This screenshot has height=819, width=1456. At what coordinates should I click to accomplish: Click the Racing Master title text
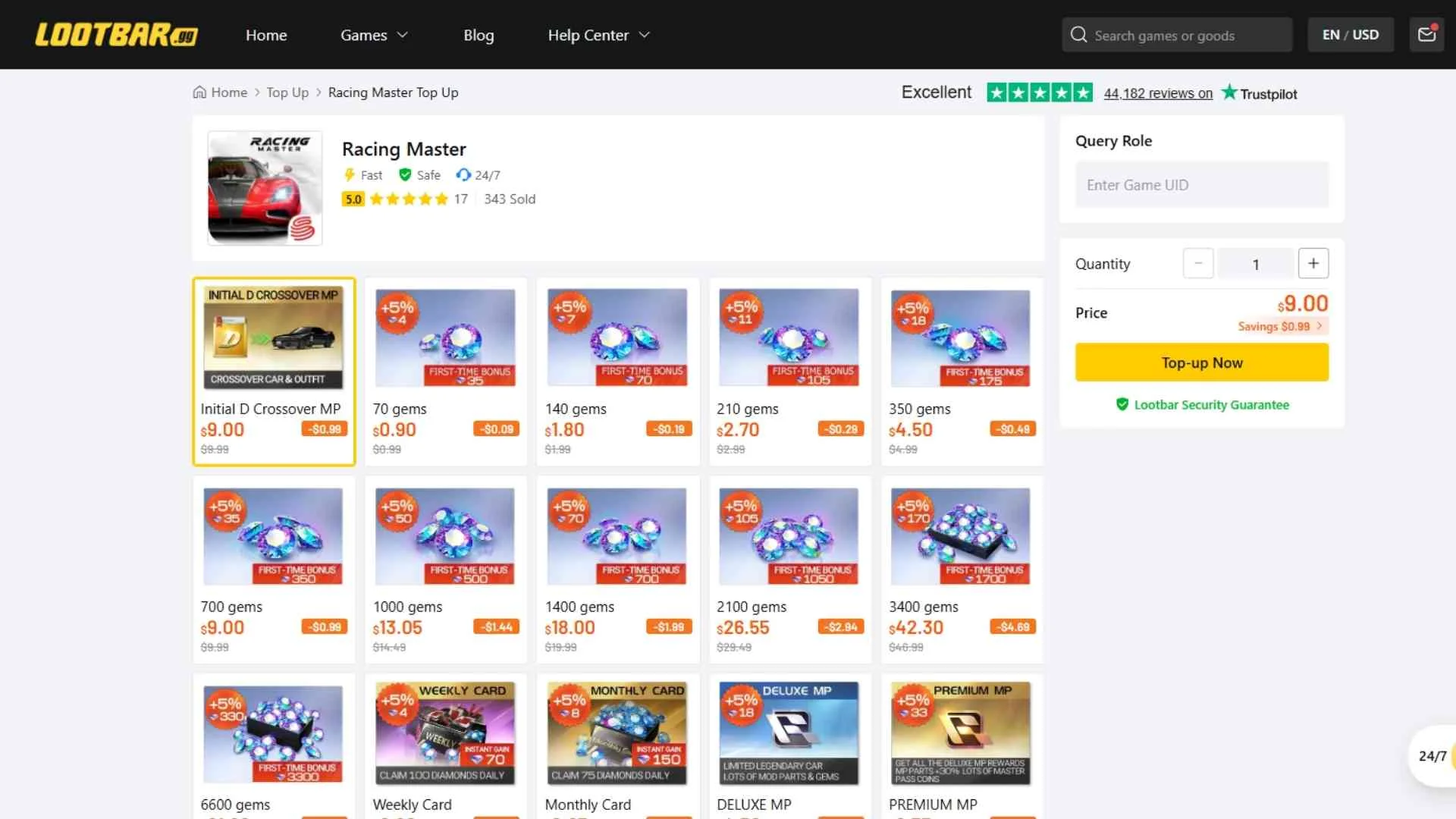click(x=403, y=149)
